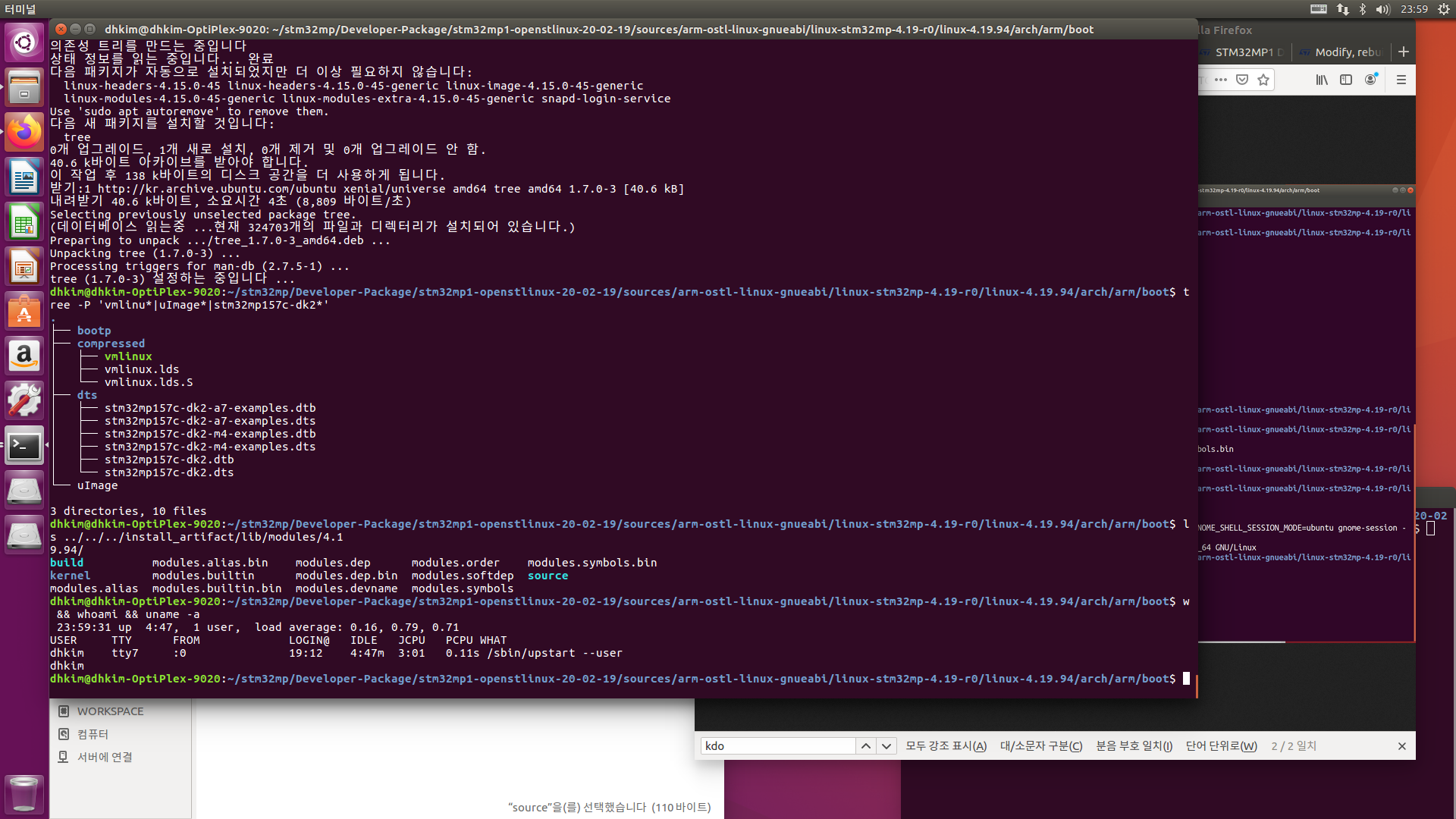The width and height of the screenshot is (1456, 819).
Task: Click modules.builtin.bin in listing
Action: tap(217, 588)
